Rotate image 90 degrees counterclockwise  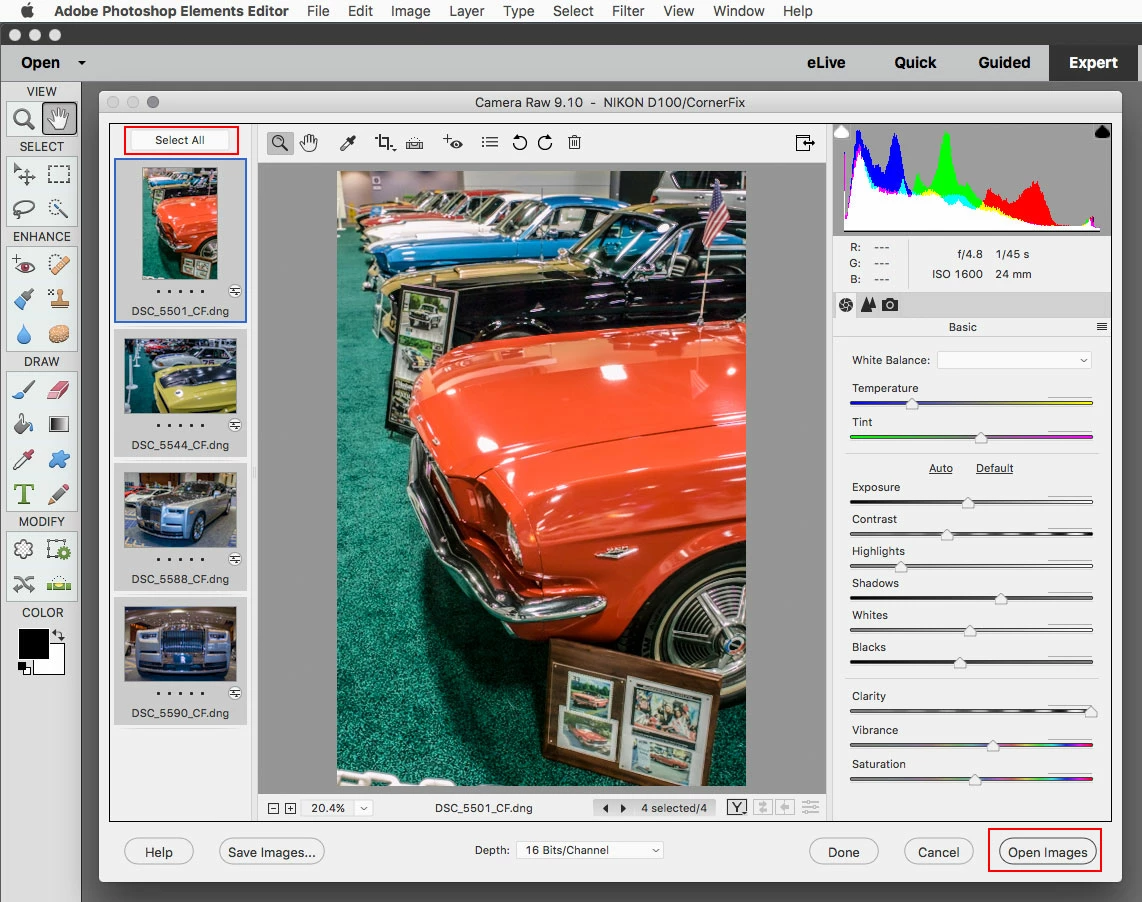point(519,143)
